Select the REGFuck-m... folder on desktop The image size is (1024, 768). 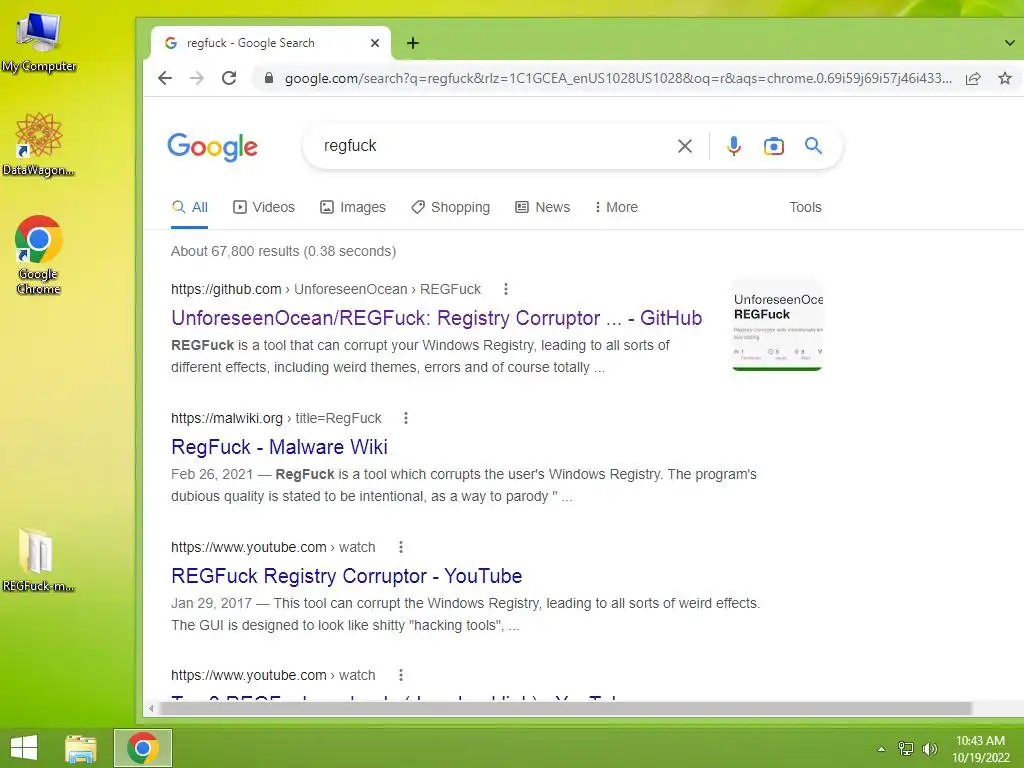tap(38, 560)
